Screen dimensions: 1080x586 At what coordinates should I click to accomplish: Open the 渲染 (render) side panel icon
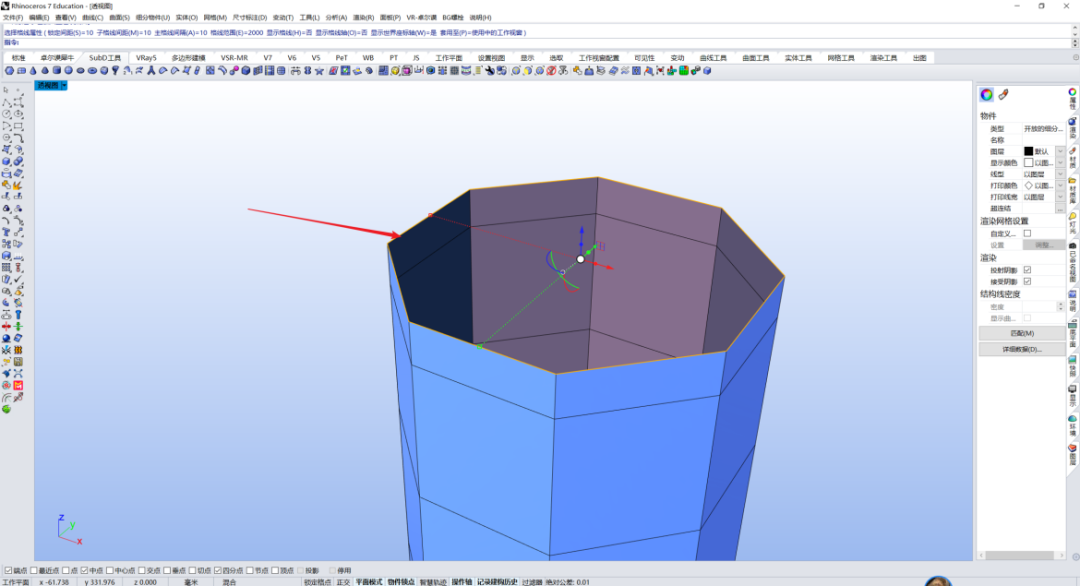(x=1072, y=129)
